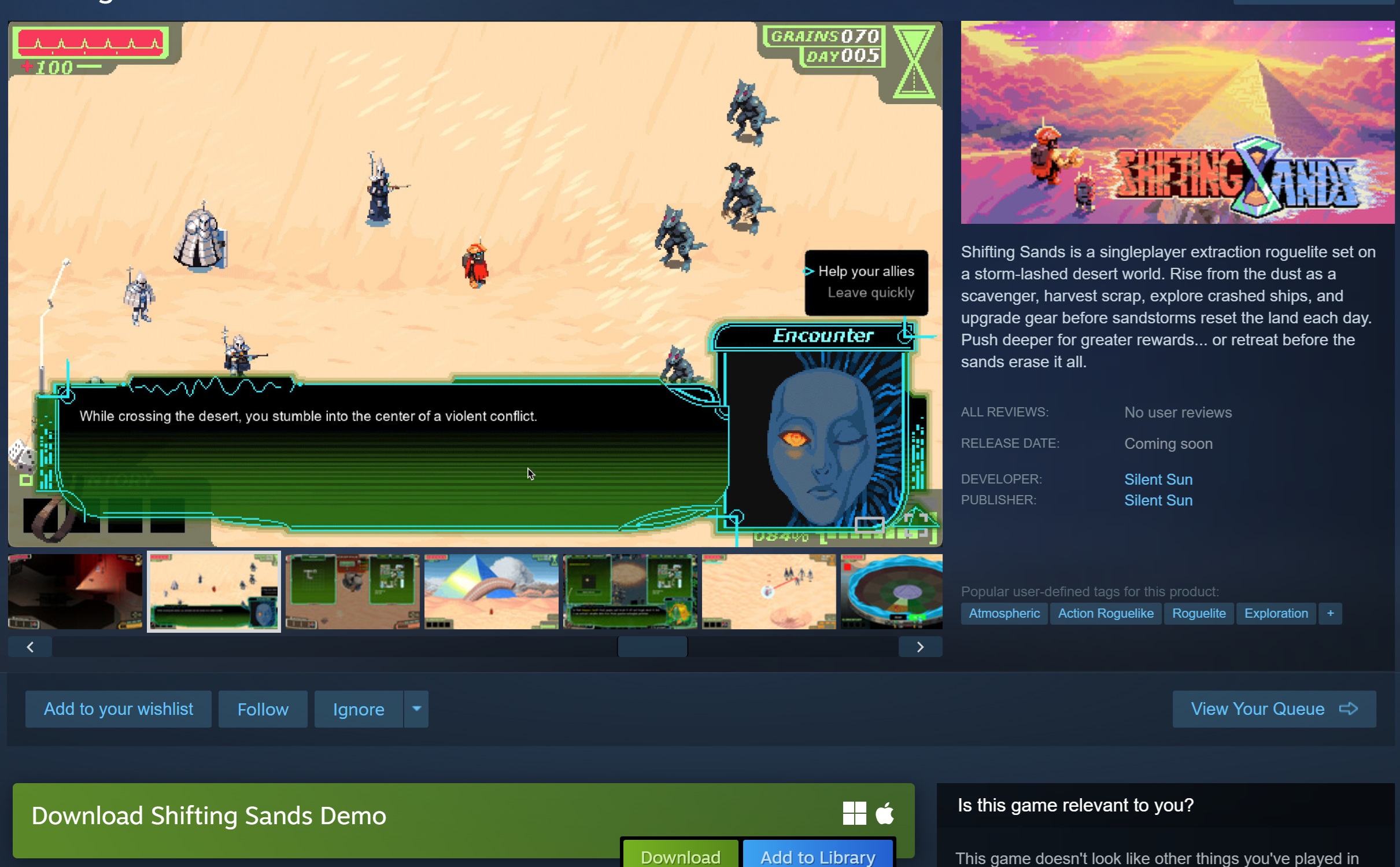Click the Apple macOS platform icon
Screen dimensions: 1400x867
[x=885, y=813]
